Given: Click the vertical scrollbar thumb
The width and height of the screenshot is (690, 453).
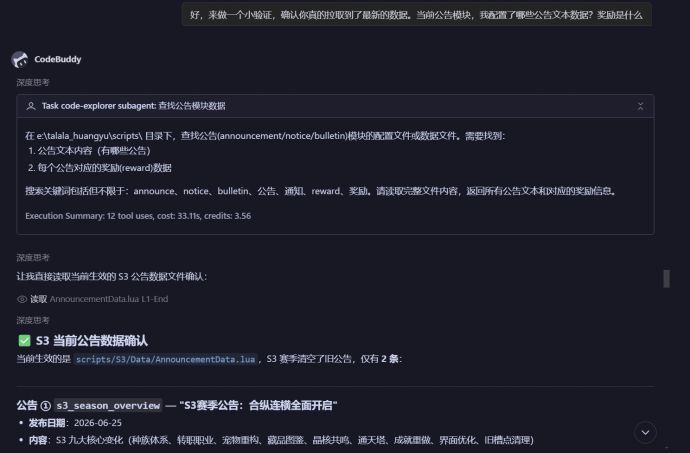Looking at the screenshot, I should click(667, 279).
